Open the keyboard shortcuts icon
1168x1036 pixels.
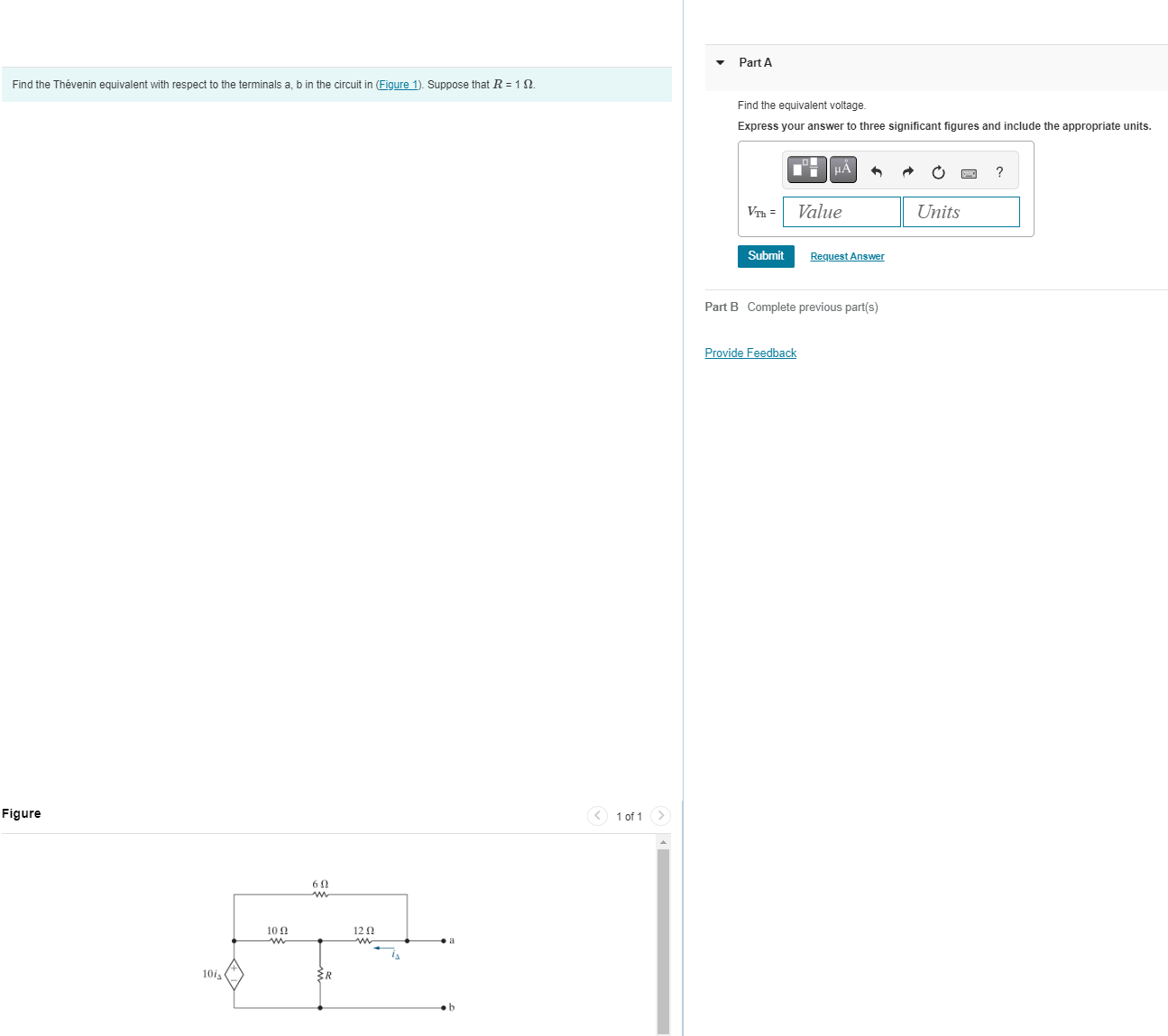pos(969,173)
